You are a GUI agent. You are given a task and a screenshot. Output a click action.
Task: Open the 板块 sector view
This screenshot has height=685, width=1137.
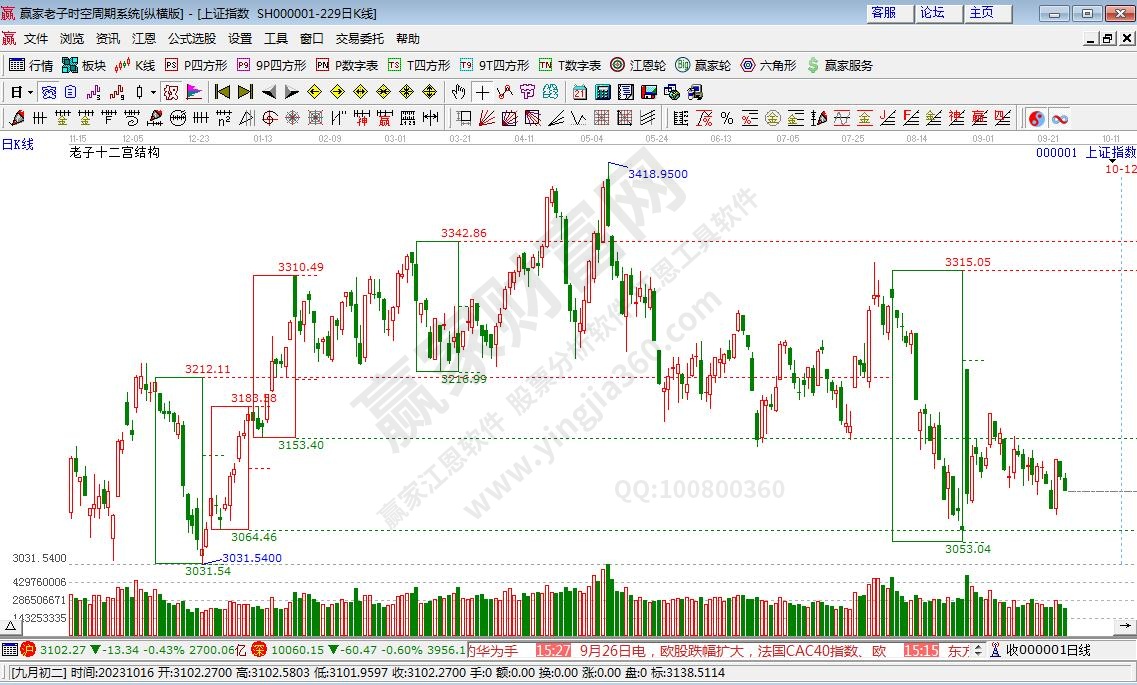pyautogui.click(x=83, y=65)
